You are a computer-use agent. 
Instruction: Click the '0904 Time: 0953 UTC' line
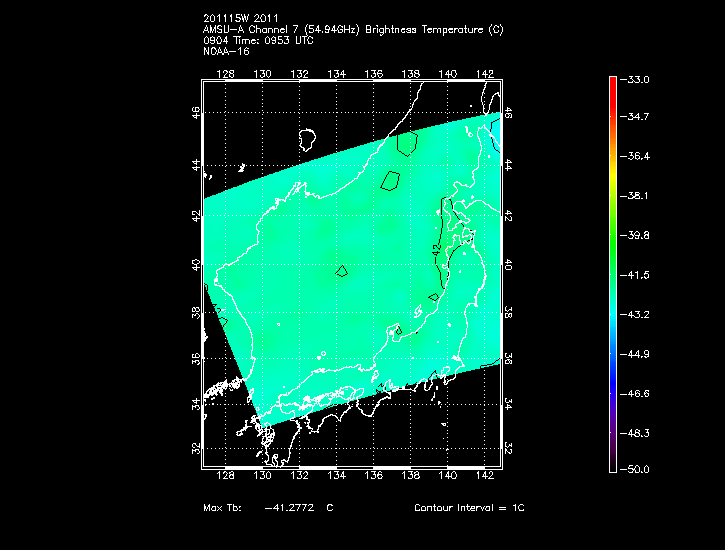click(258, 41)
